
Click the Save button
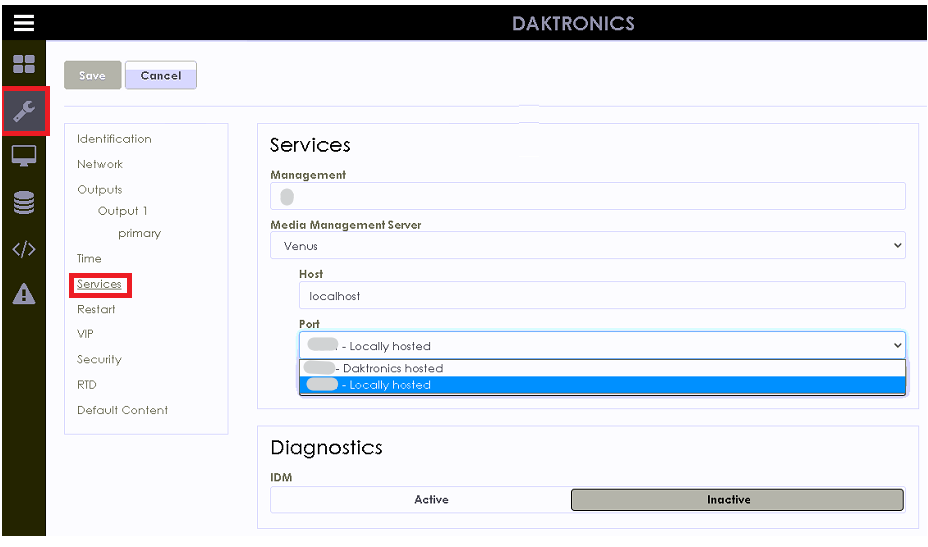pyautogui.click(x=92, y=76)
